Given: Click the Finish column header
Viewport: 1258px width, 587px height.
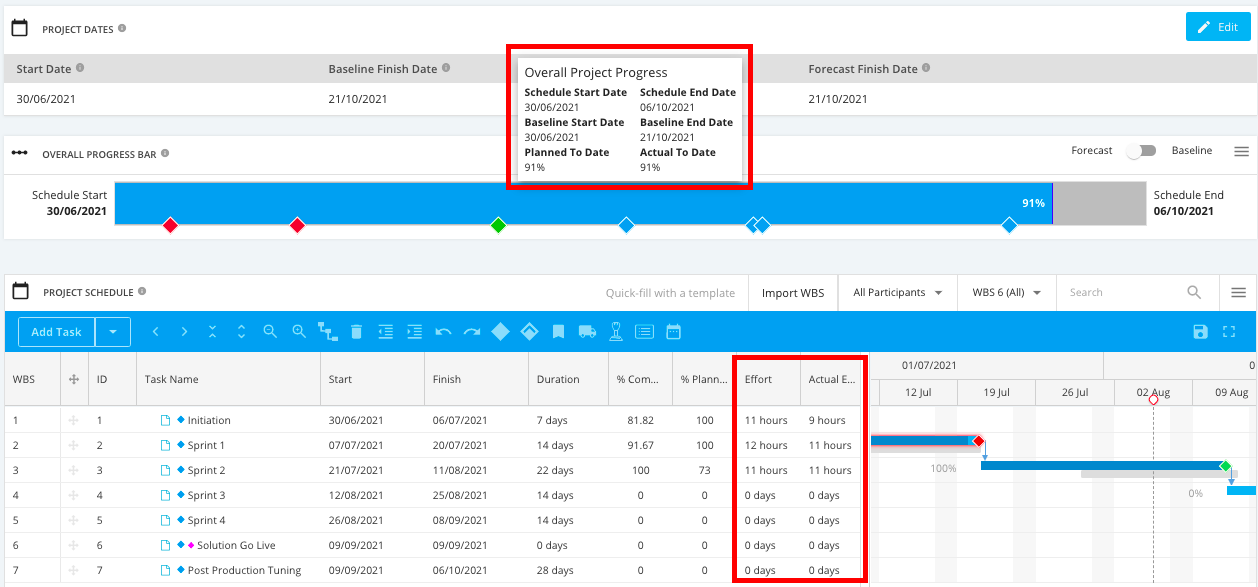Looking at the screenshot, I should click(476, 379).
